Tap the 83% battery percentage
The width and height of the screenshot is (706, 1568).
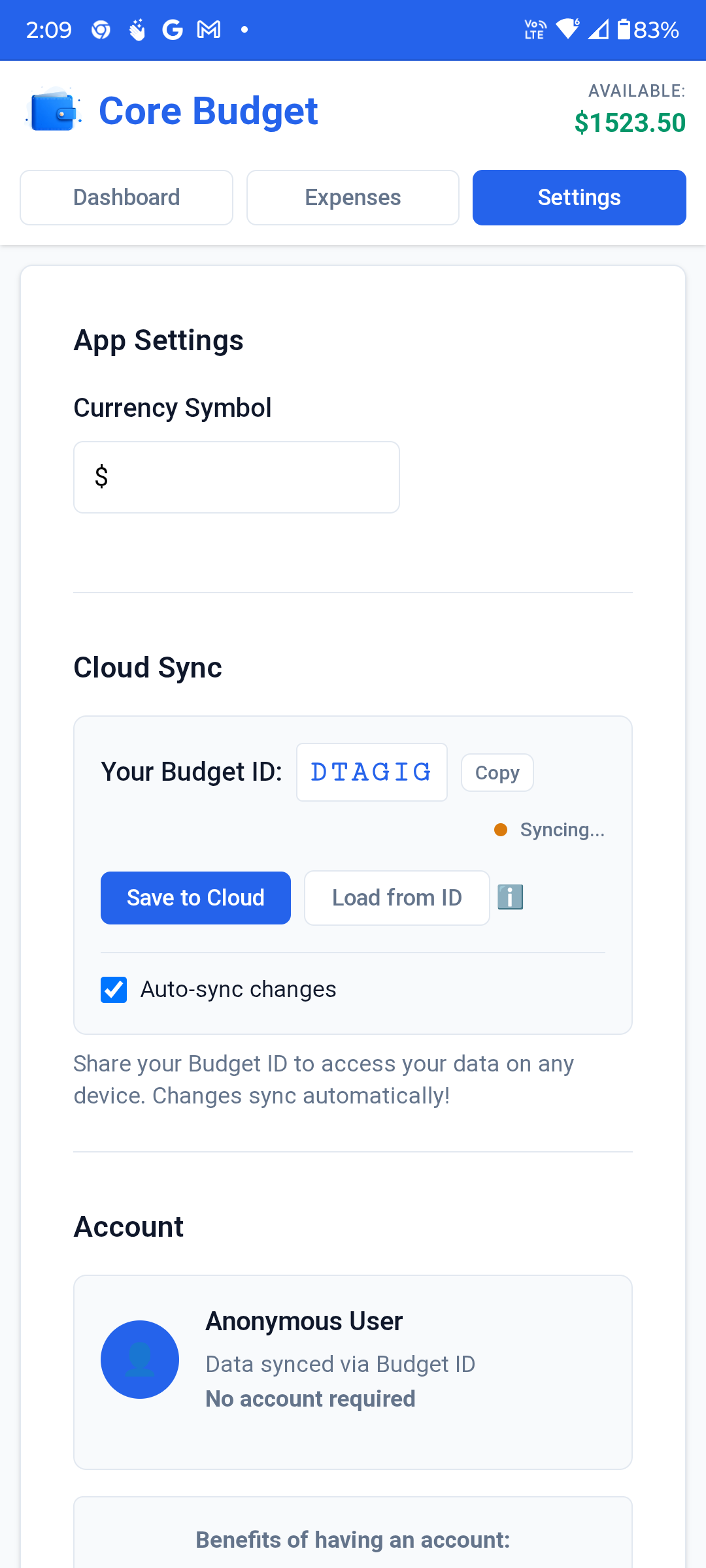(x=656, y=30)
